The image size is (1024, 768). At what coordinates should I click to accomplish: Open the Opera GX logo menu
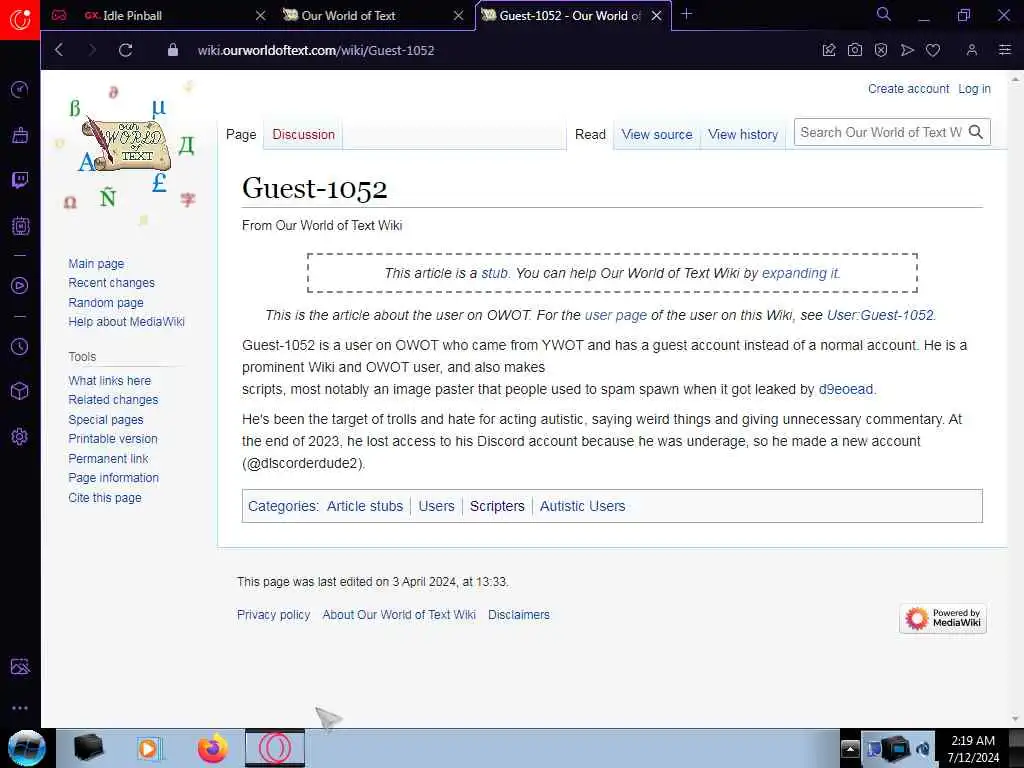coord(20,19)
